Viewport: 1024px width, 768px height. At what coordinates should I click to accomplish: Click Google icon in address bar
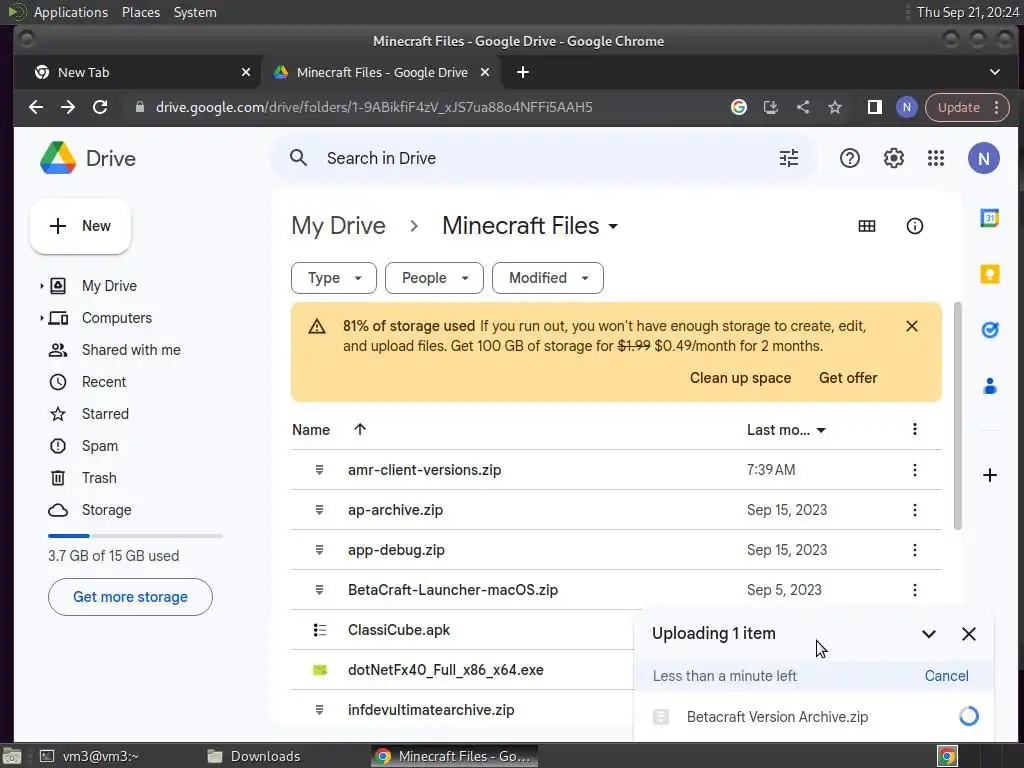[739, 107]
